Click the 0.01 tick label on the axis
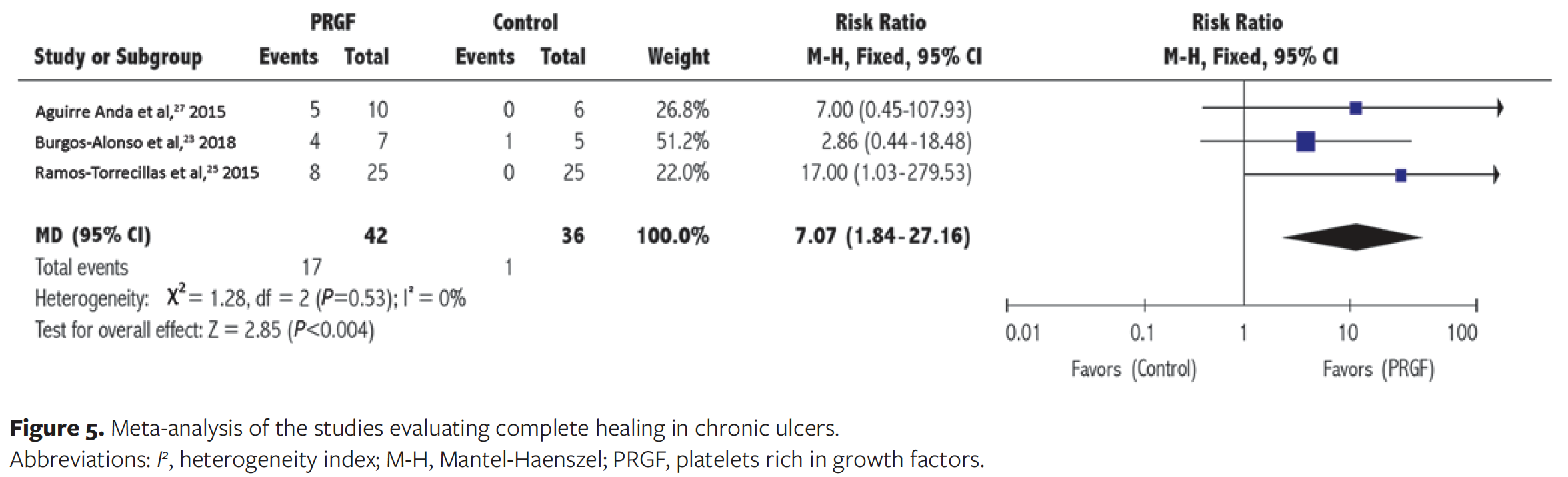1568x477 pixels. pyautogui.click(x=1022, y=332)
